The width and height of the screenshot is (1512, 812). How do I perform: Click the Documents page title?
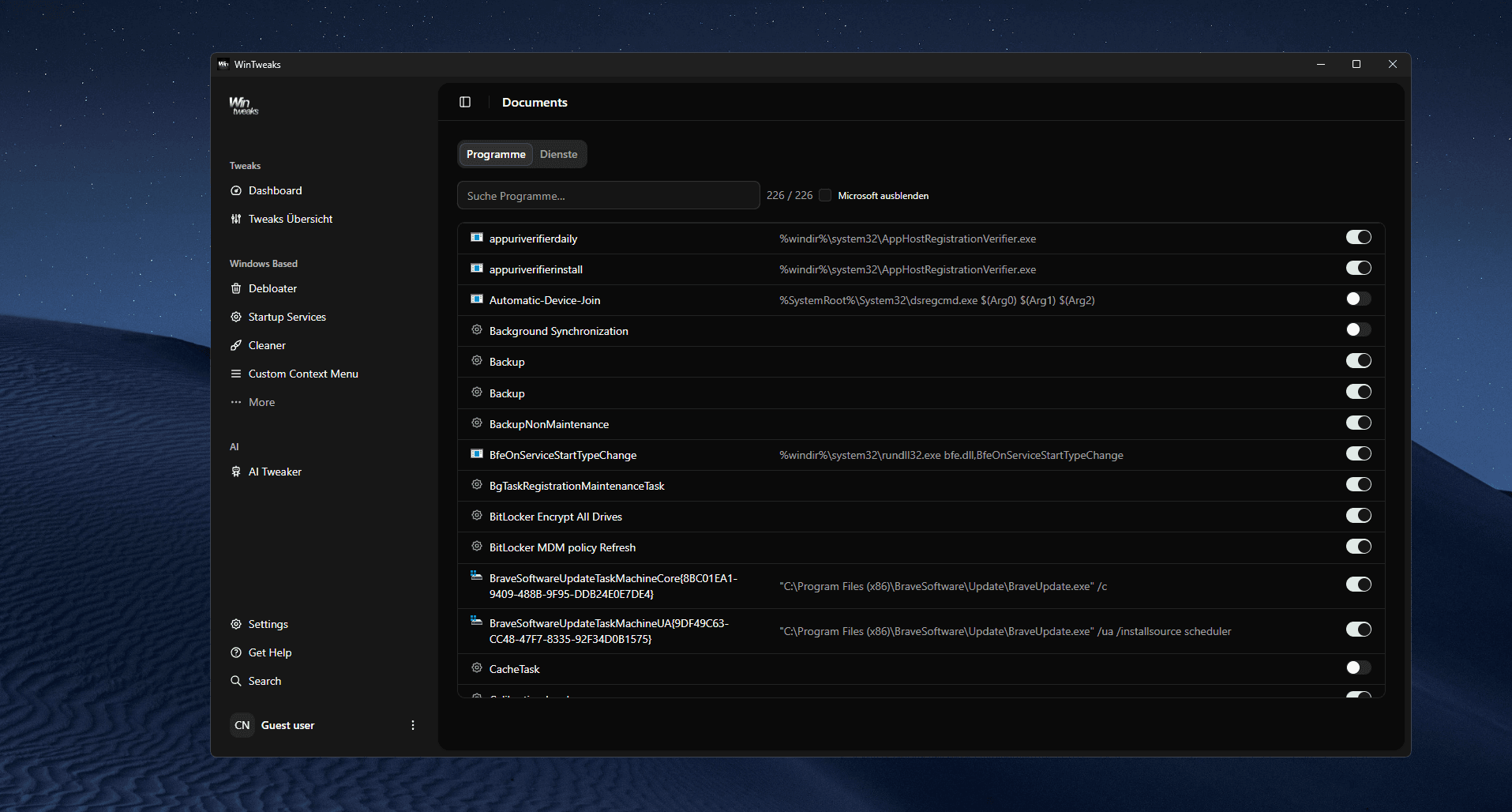(535, 102)
